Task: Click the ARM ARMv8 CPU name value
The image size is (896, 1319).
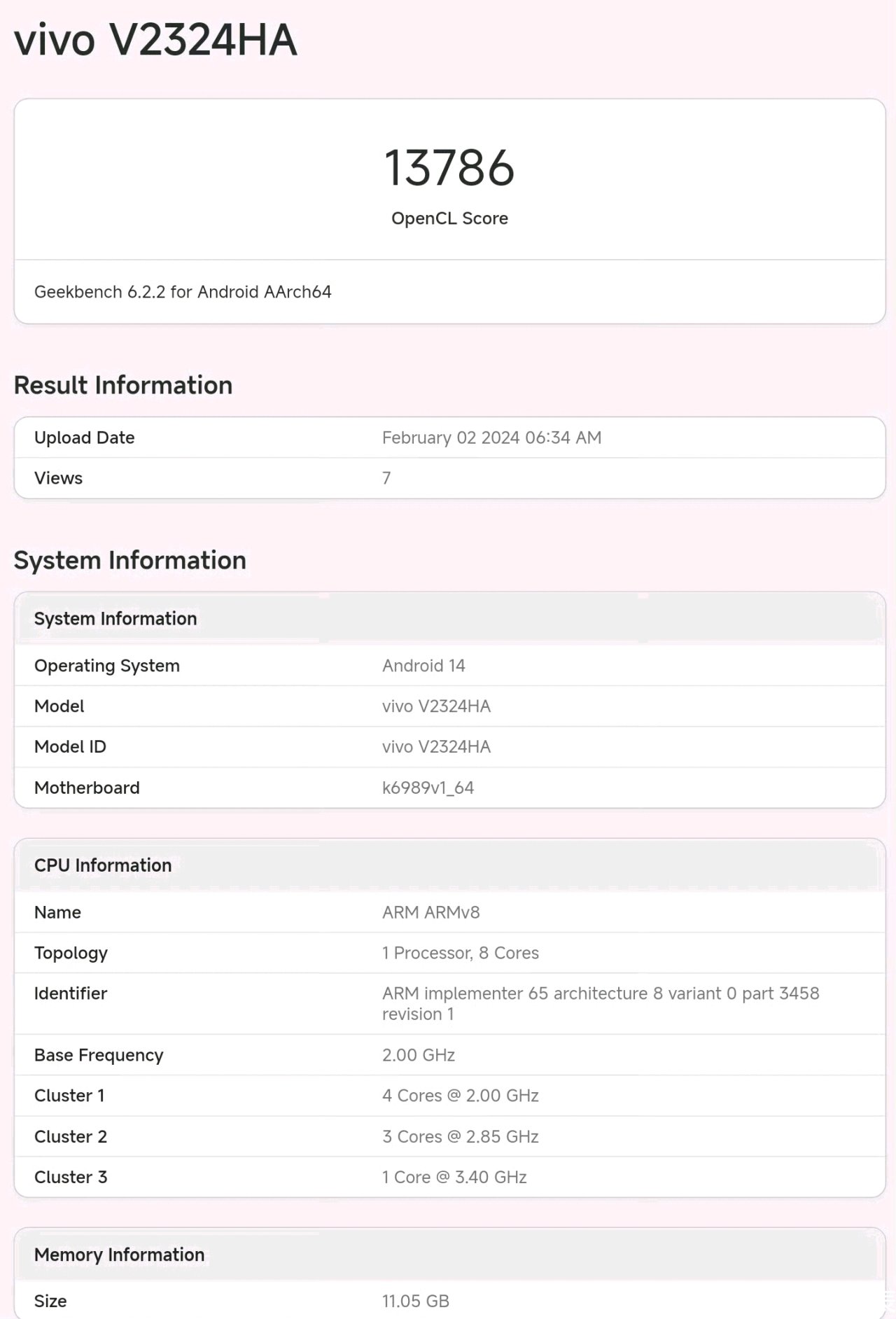Action: click(x=430, y=912)
